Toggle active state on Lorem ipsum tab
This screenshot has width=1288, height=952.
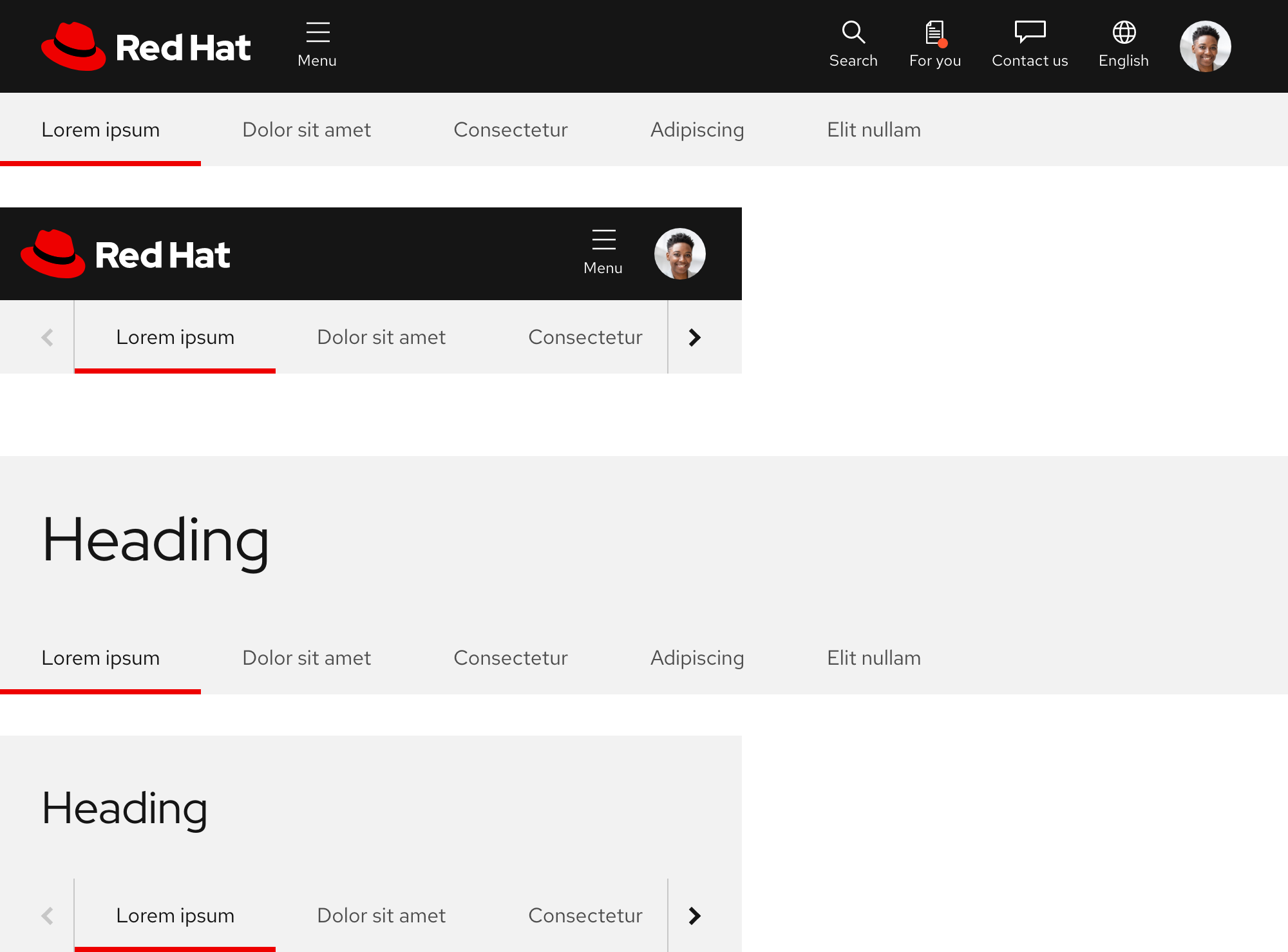coord(100,128)
